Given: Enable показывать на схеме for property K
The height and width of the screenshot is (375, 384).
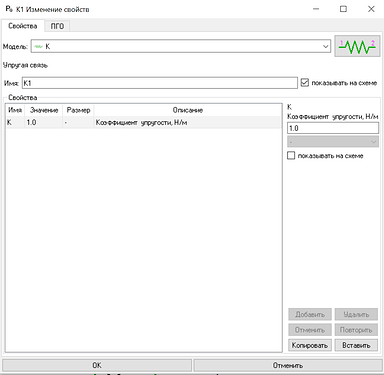Looking at the screenshot, I should click(x=291, y=155).
